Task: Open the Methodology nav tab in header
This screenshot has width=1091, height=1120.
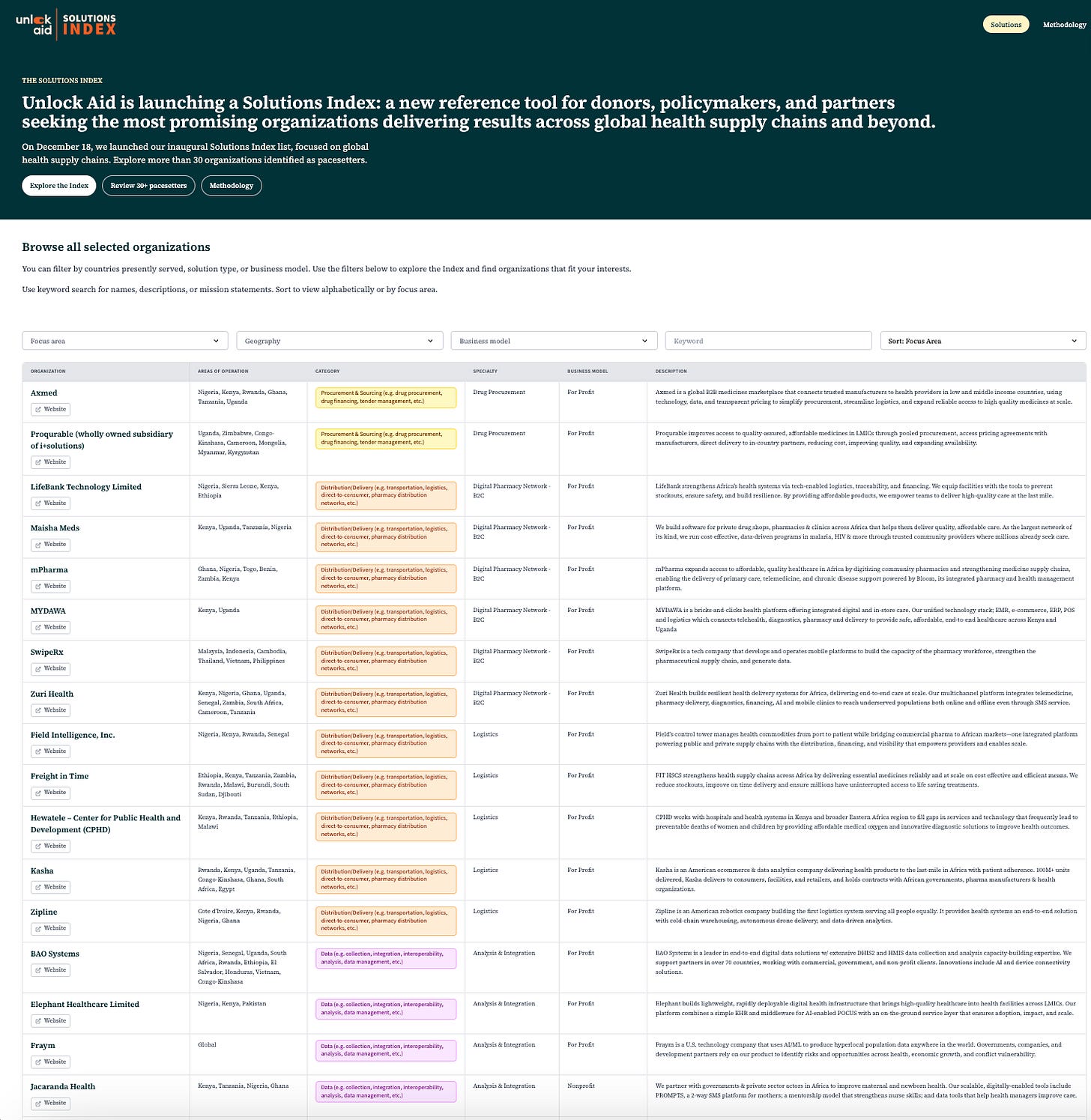Action: 1064,25
